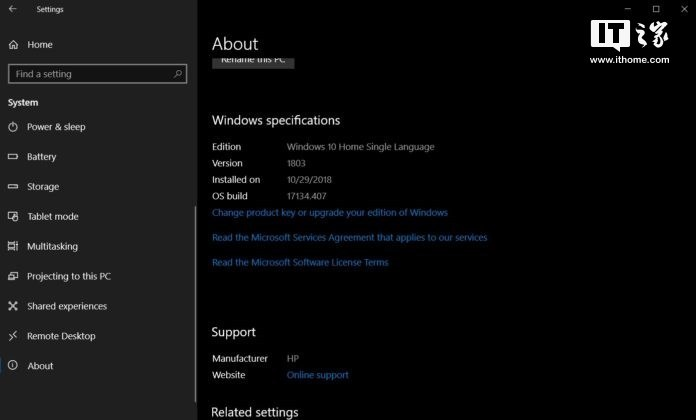Screen dimensions: 696x420
Task: Click the Tablet mode icon
Action: pos(13,216)
